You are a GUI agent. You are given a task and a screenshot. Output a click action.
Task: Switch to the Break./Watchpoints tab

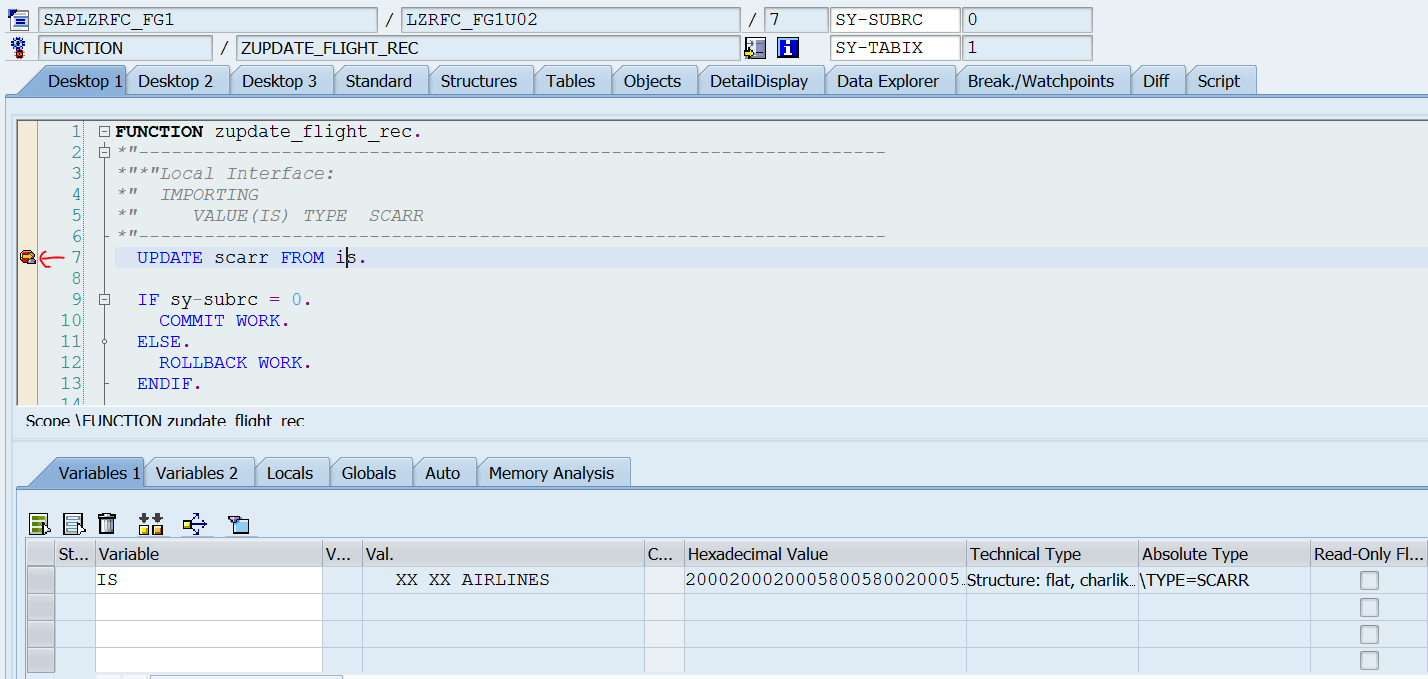click(x=1043, y=80)
